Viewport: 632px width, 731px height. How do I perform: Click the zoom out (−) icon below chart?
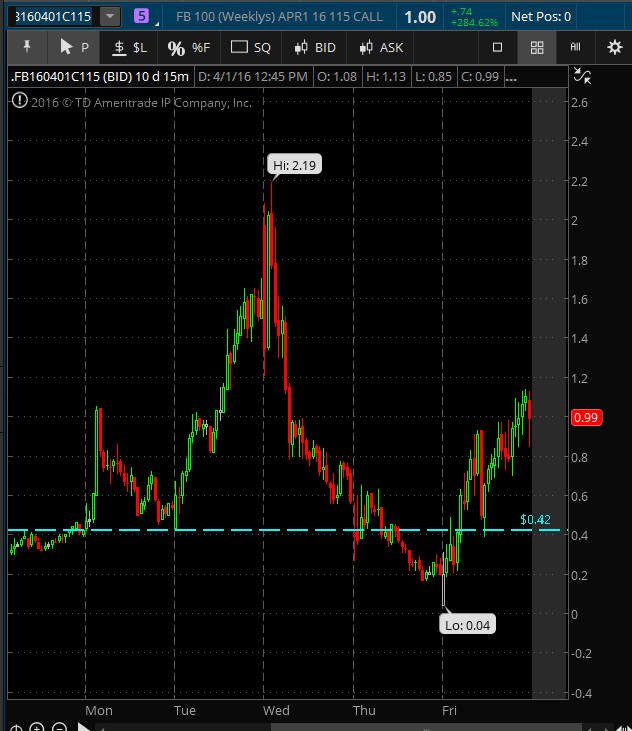pyautogui.click(x=59, y=727)
